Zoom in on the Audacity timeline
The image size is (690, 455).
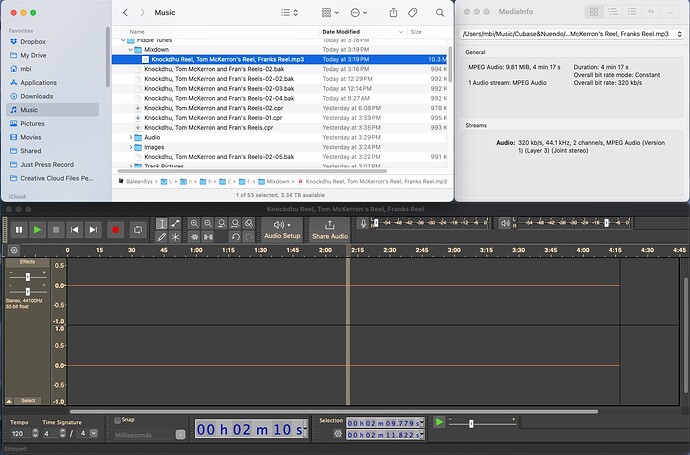[194, 224]
